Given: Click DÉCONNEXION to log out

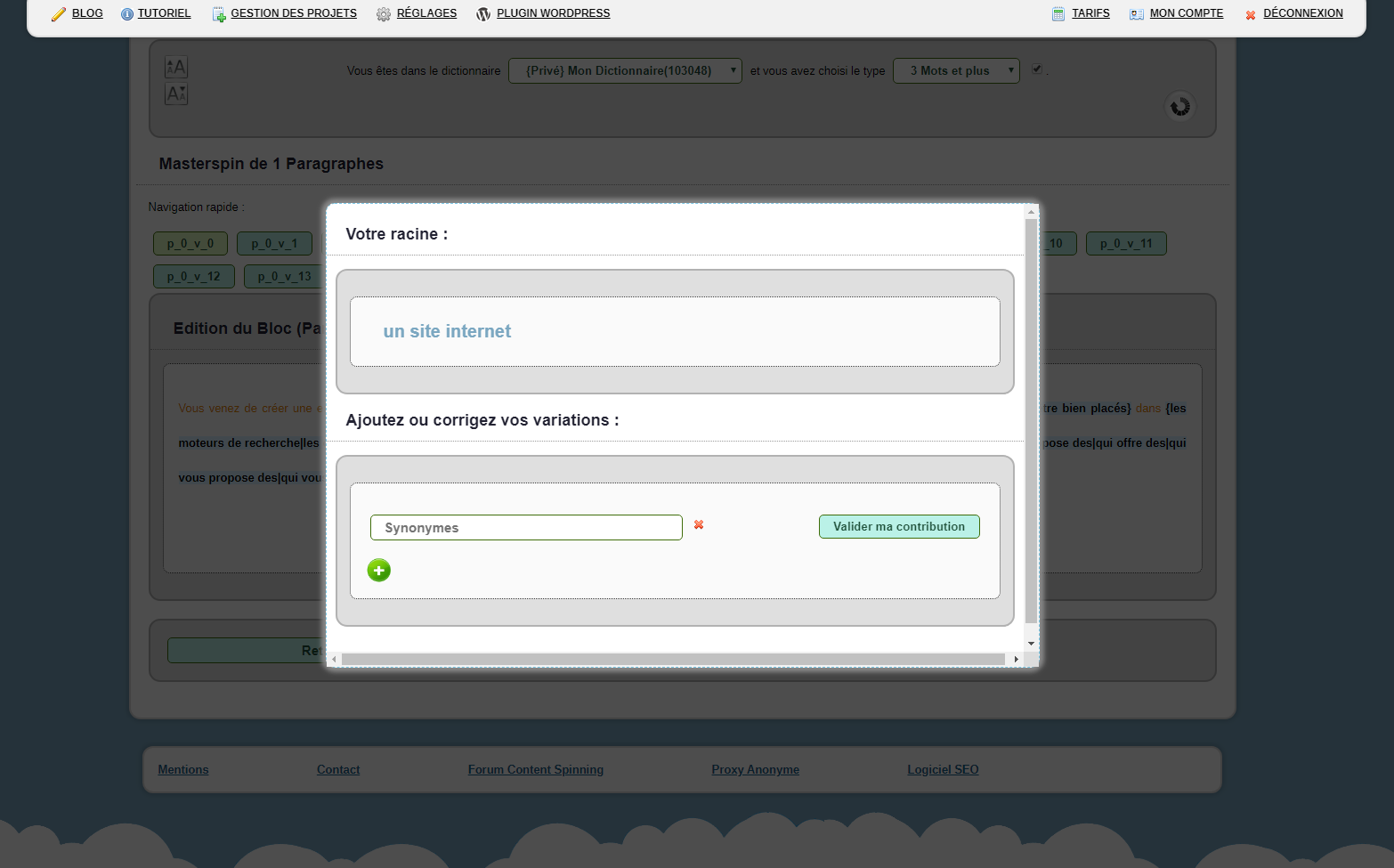Looking at the screenshot, I should 1303,13.
